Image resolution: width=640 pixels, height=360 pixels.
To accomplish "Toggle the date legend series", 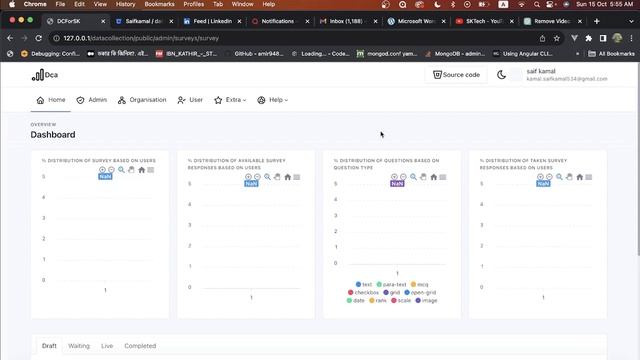I will (x=355, y=300).
